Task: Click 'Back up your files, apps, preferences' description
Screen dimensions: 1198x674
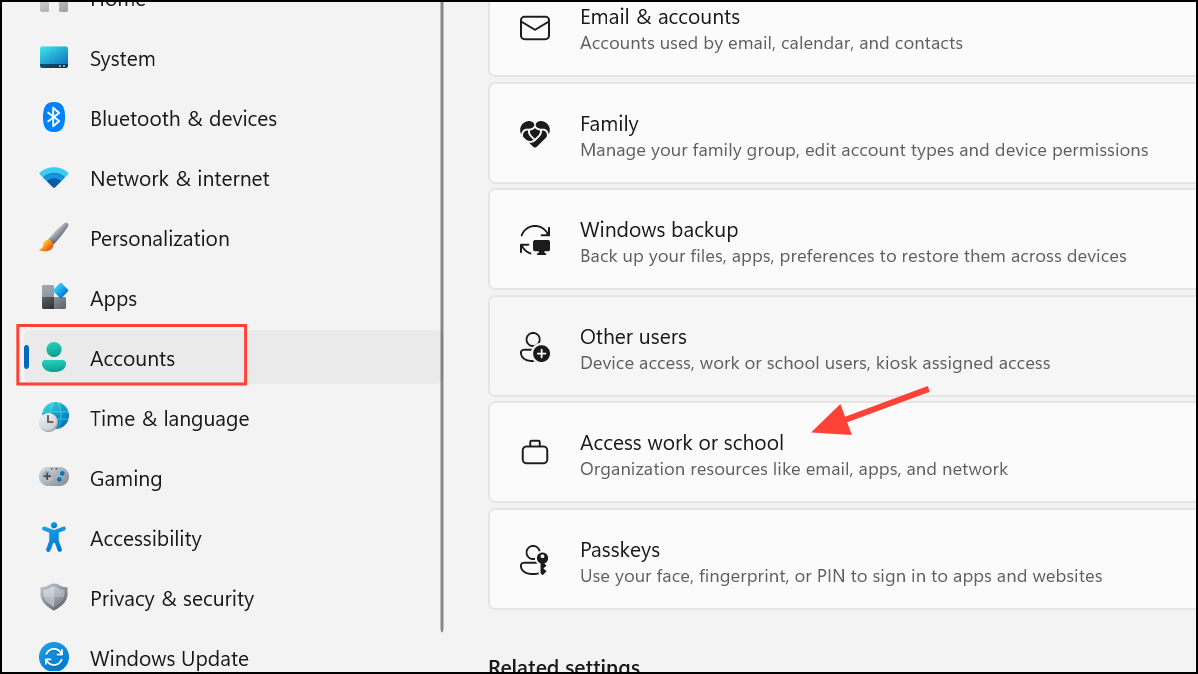Action: 853,256
